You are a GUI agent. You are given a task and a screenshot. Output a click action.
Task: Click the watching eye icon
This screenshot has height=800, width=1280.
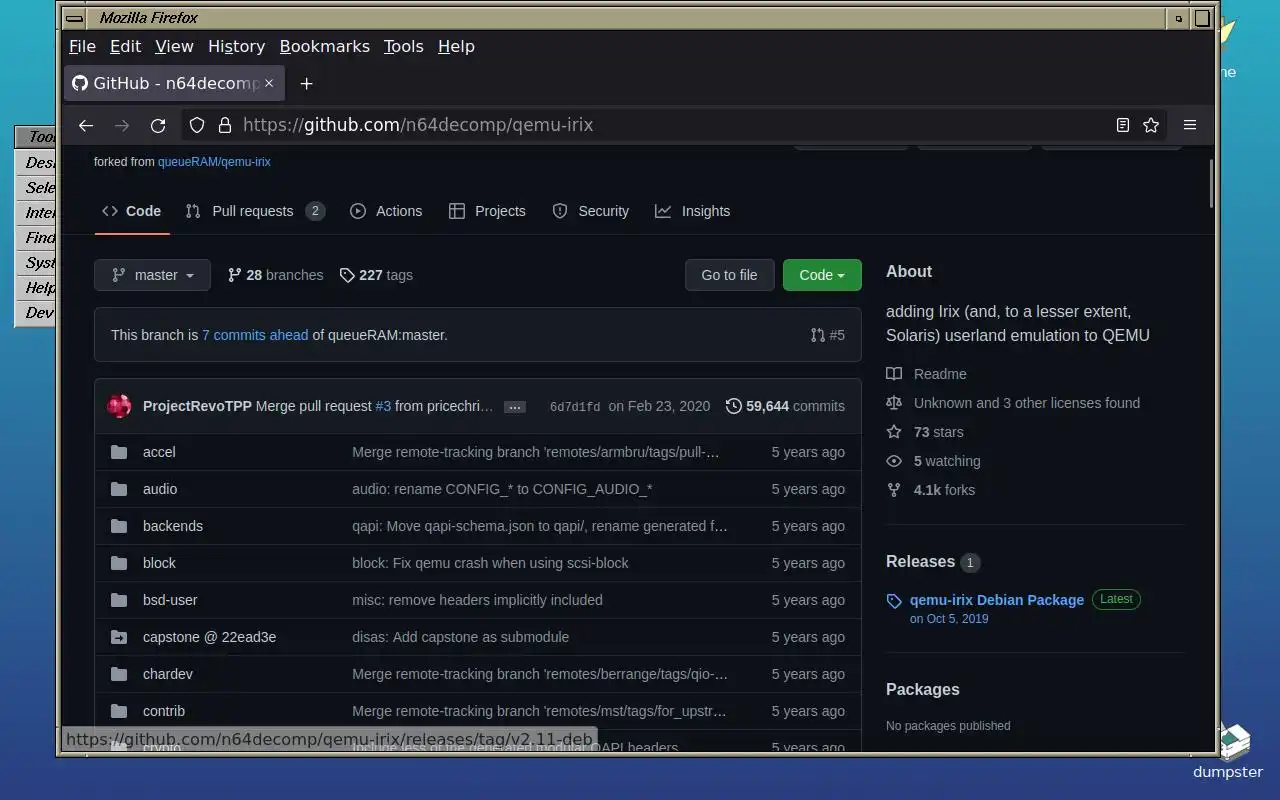tap(894, 461)
